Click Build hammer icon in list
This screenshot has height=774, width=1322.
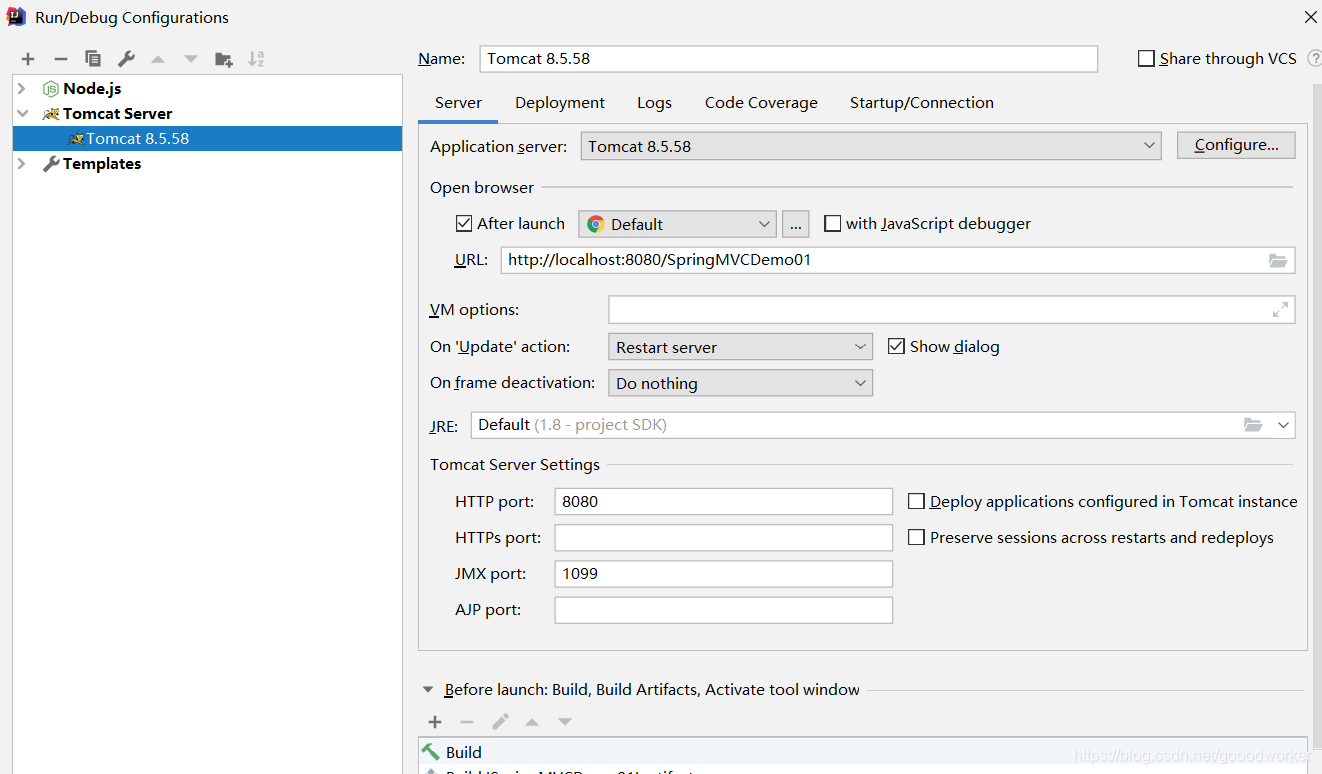[x=431, y=752]
